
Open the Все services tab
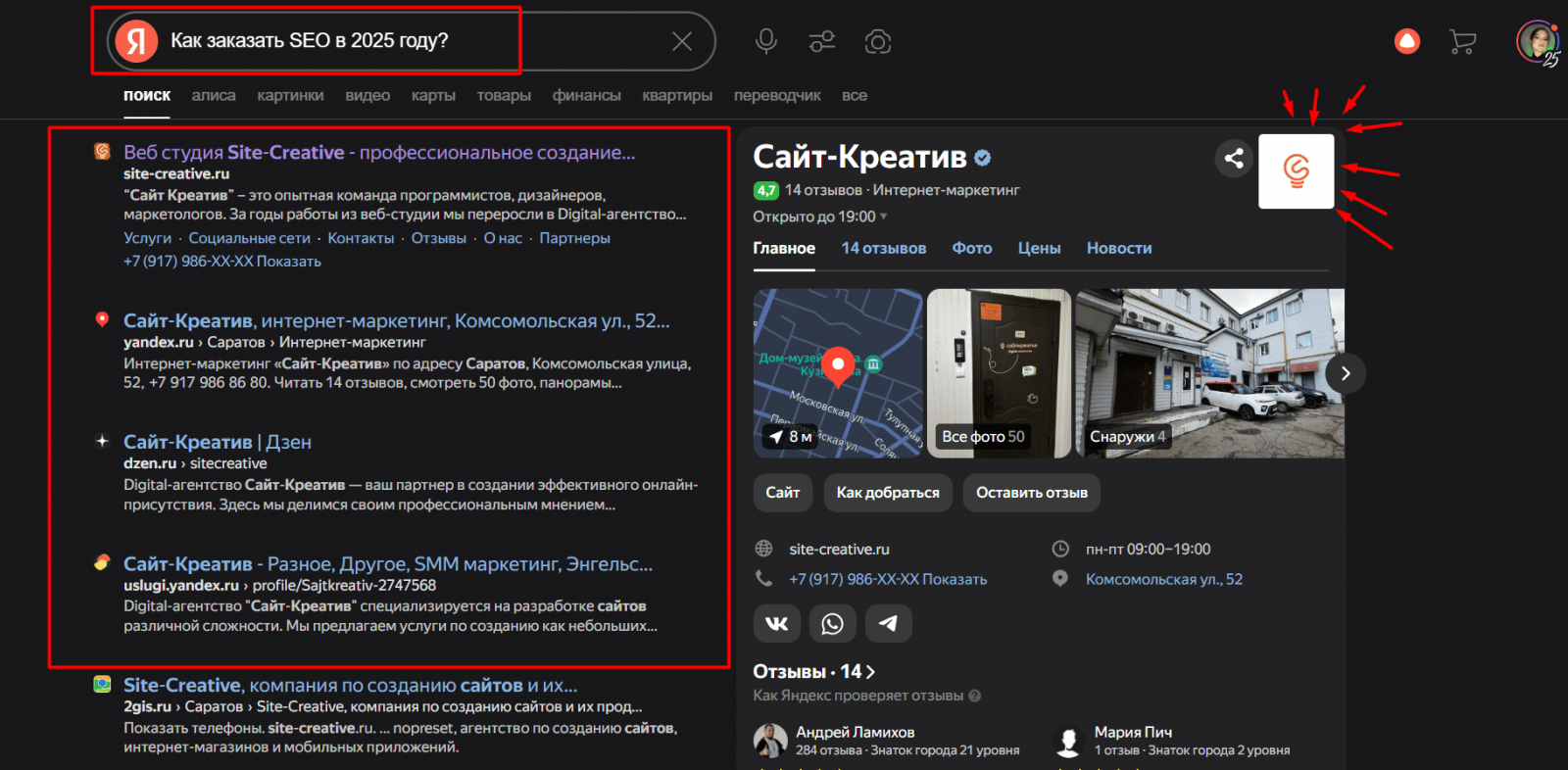click(855, 95)
